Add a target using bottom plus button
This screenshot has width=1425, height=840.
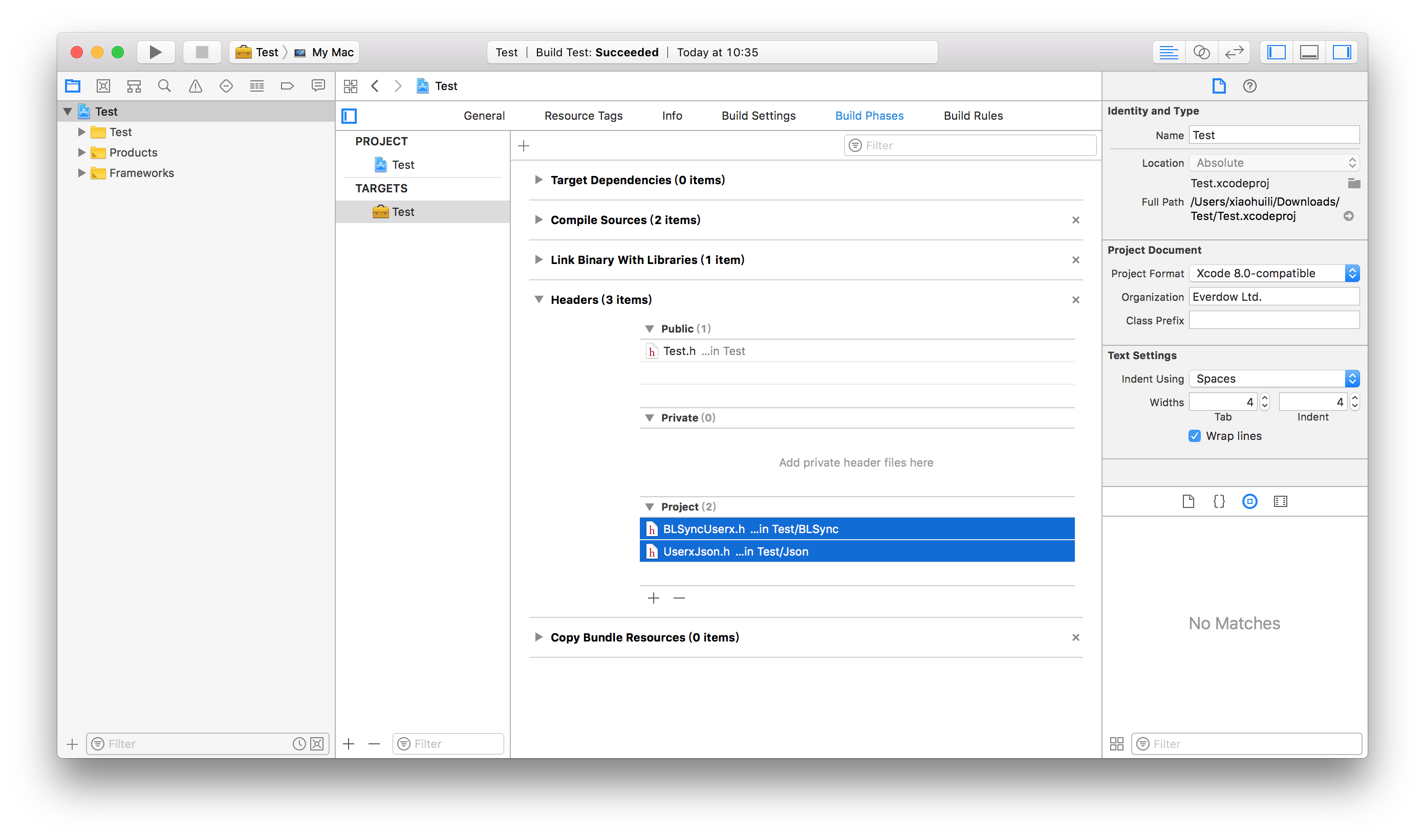349,744
